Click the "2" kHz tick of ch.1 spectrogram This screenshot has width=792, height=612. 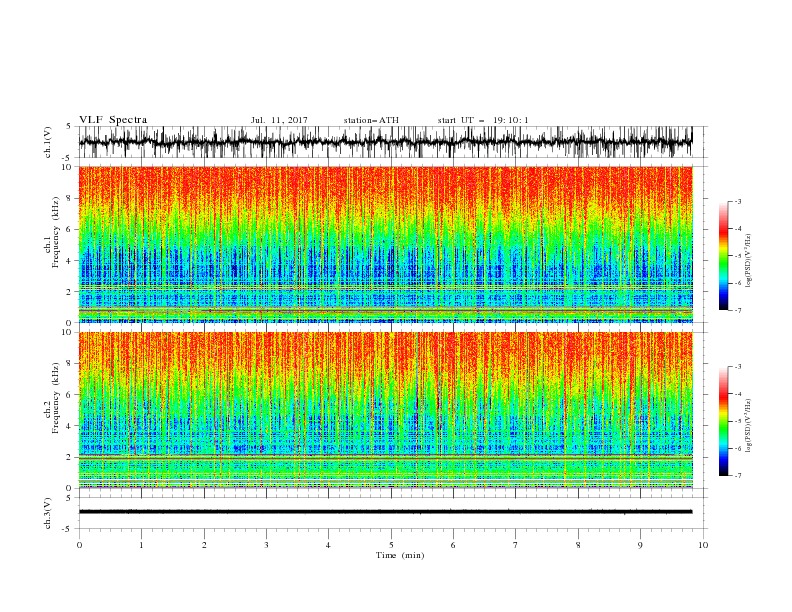pos(70,292)
